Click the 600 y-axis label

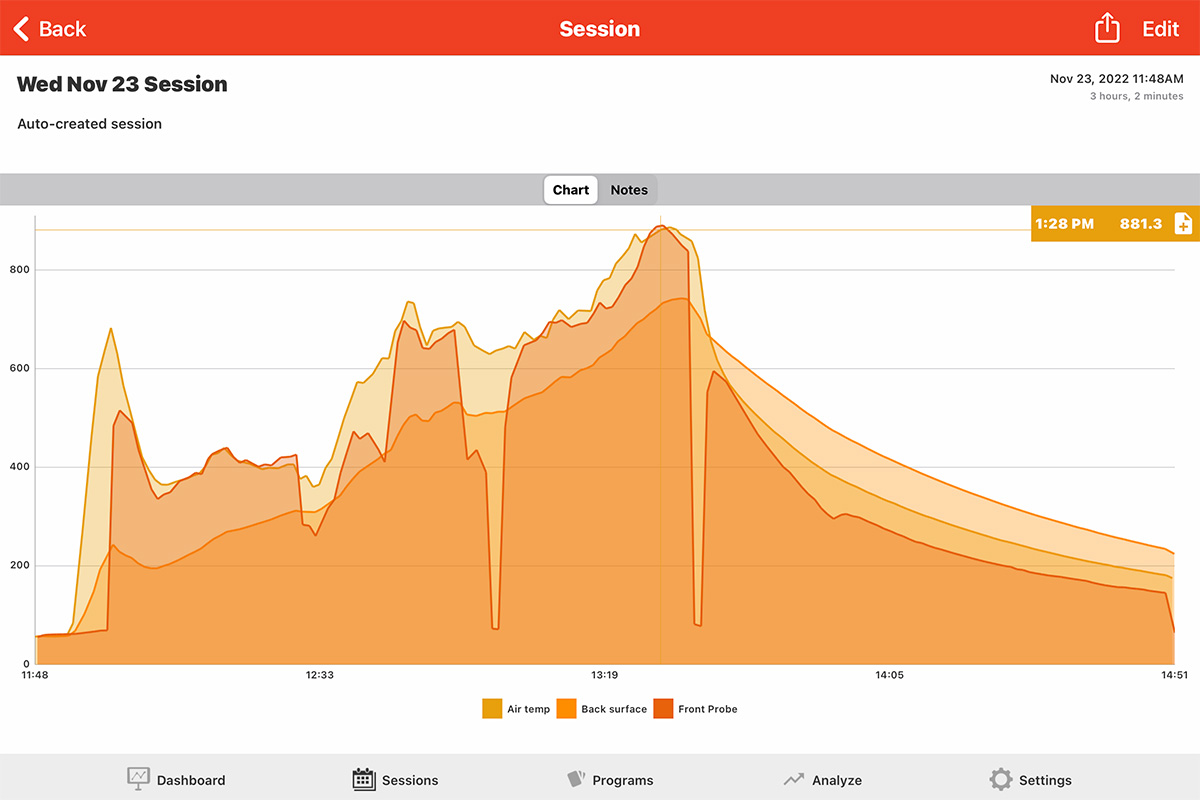[x=20, y=369]
